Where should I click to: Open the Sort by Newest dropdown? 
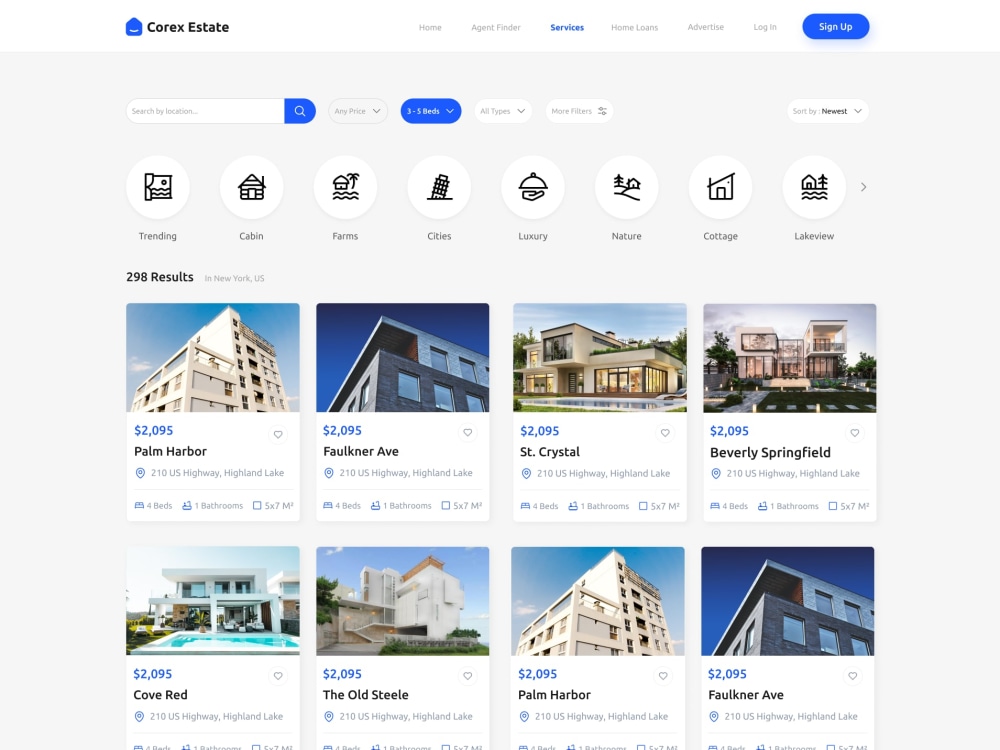click(827, 111)
